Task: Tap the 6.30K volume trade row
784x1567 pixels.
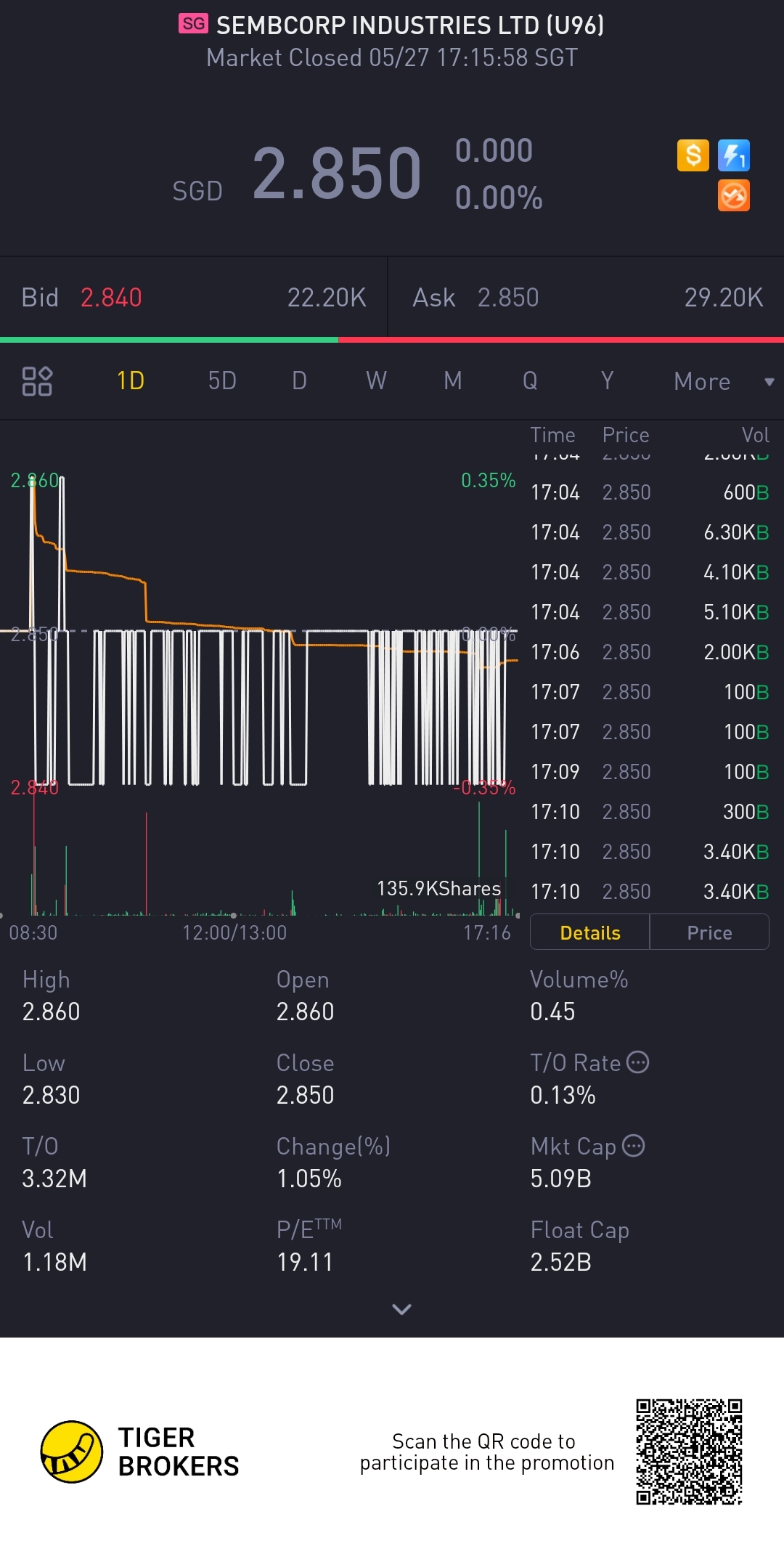Action: point(650,532)
